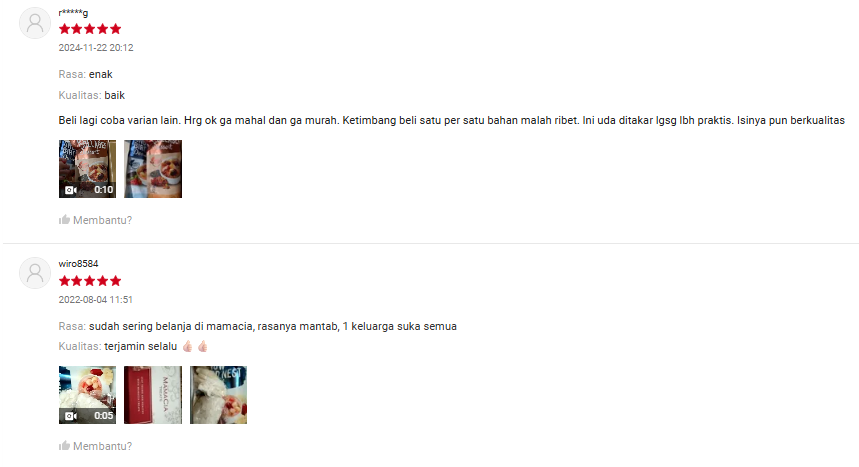Click the five-star rating of r*****g
Image resolution: width=859 pixels, height=467 pixels.
[90, 29]
